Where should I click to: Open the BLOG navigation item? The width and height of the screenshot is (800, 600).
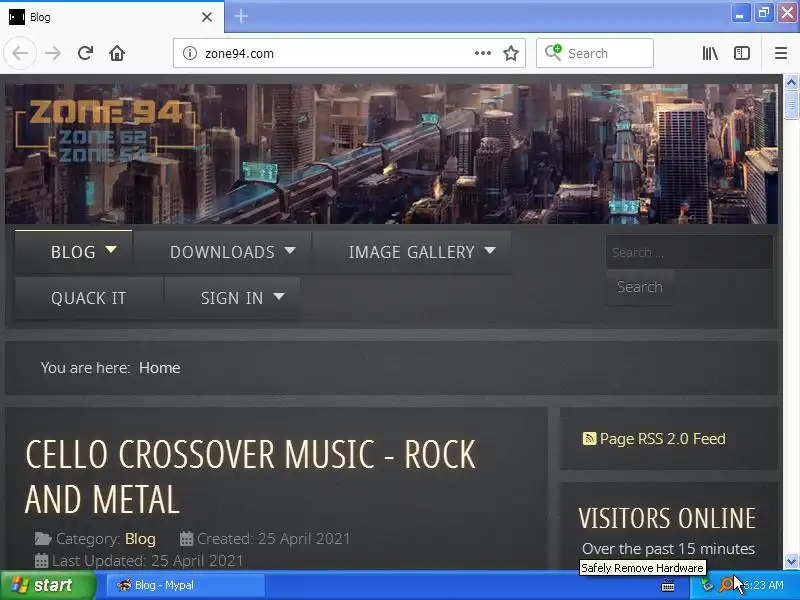(x=73, y=252)
